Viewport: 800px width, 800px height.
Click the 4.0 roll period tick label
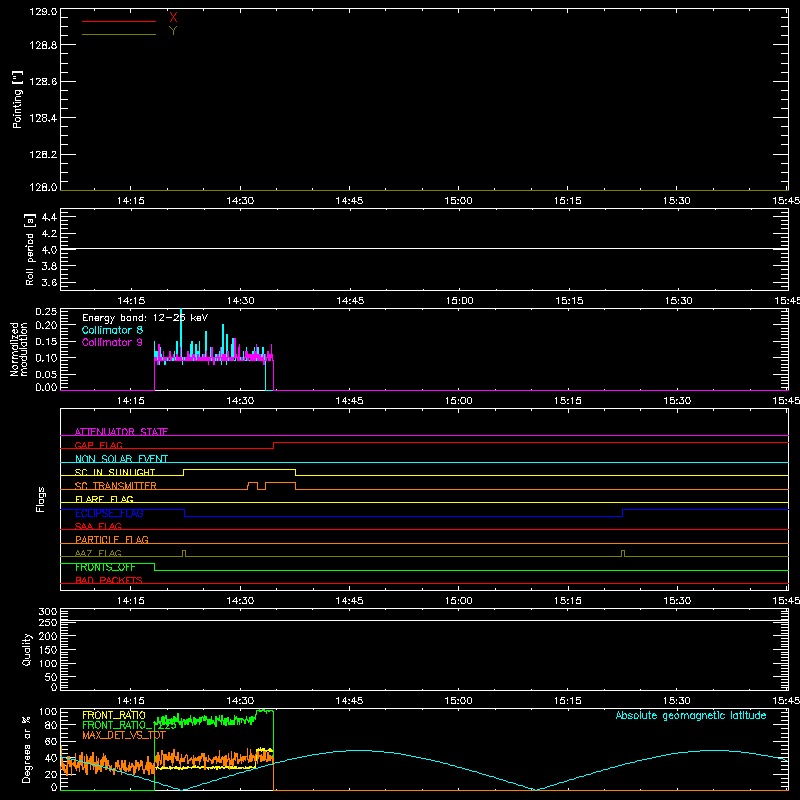[49, 250]
